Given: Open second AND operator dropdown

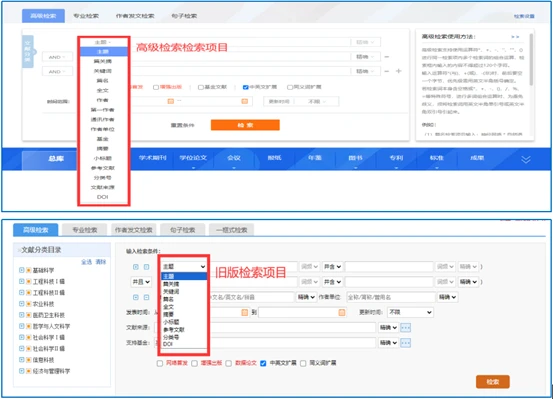Looking at the screenshot, I should point(57,71).
